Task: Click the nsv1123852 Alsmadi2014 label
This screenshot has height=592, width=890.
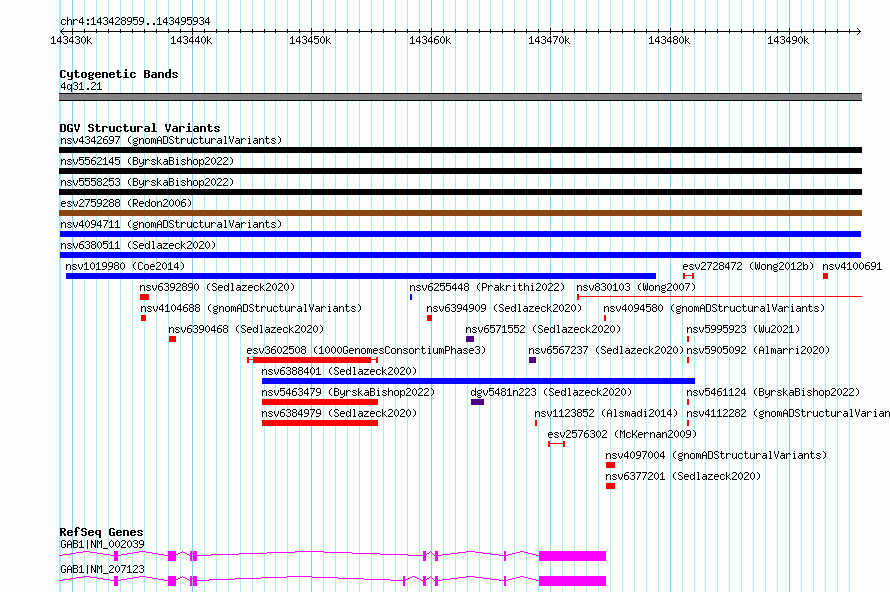Action: click(606, 413)
